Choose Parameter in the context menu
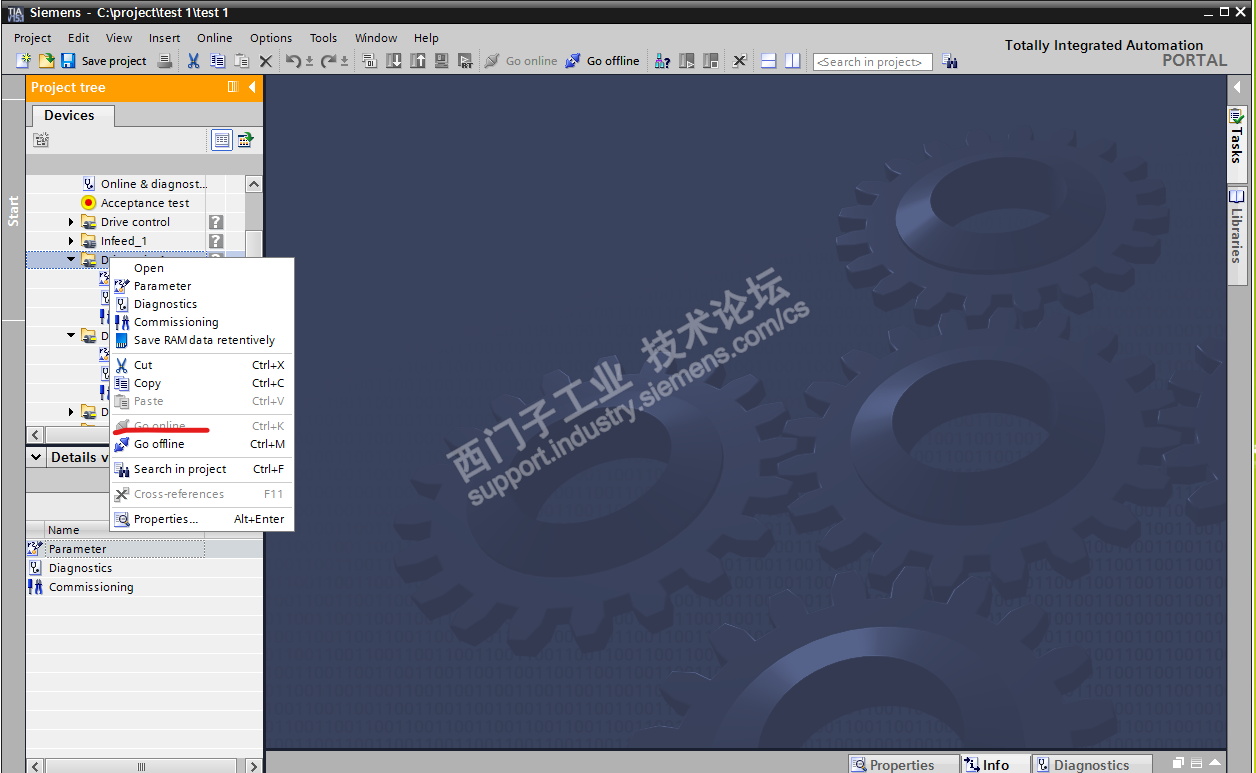Viewport: 1256px width, 773px height. 201,286
